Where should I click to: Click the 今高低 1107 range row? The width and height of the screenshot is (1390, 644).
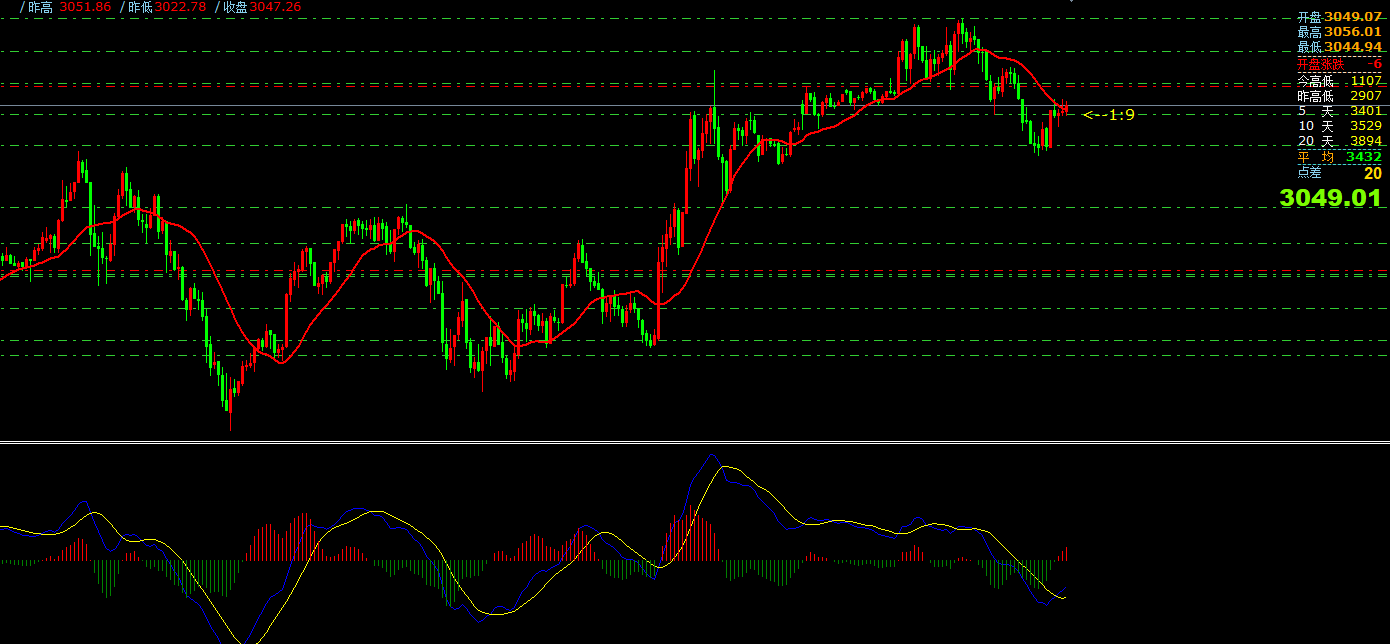(x=1339, y=80)
